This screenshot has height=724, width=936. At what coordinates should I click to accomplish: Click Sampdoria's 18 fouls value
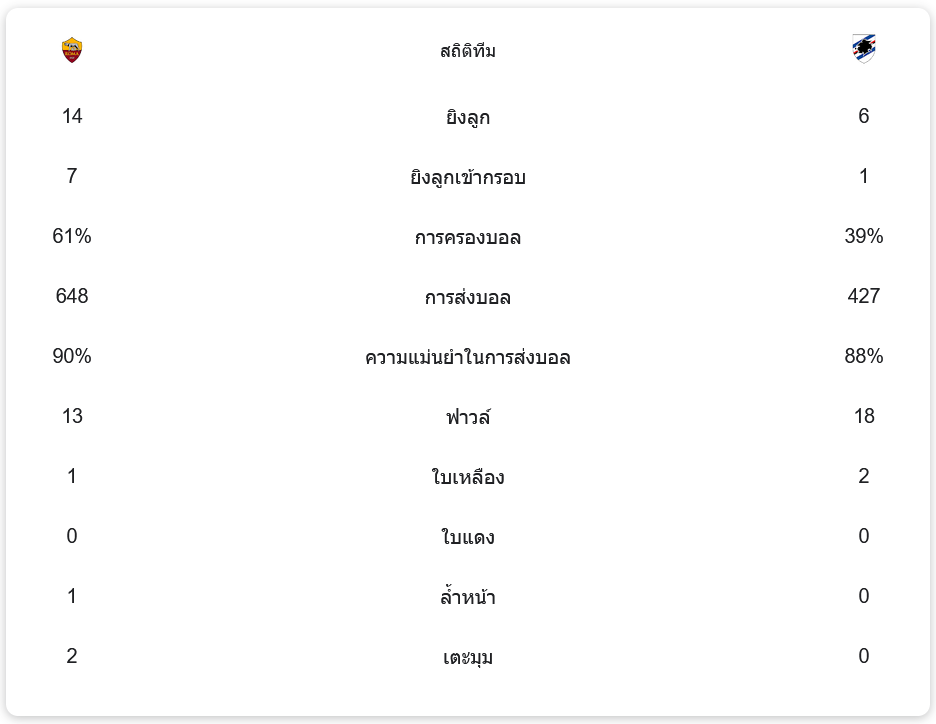point(864,417)
